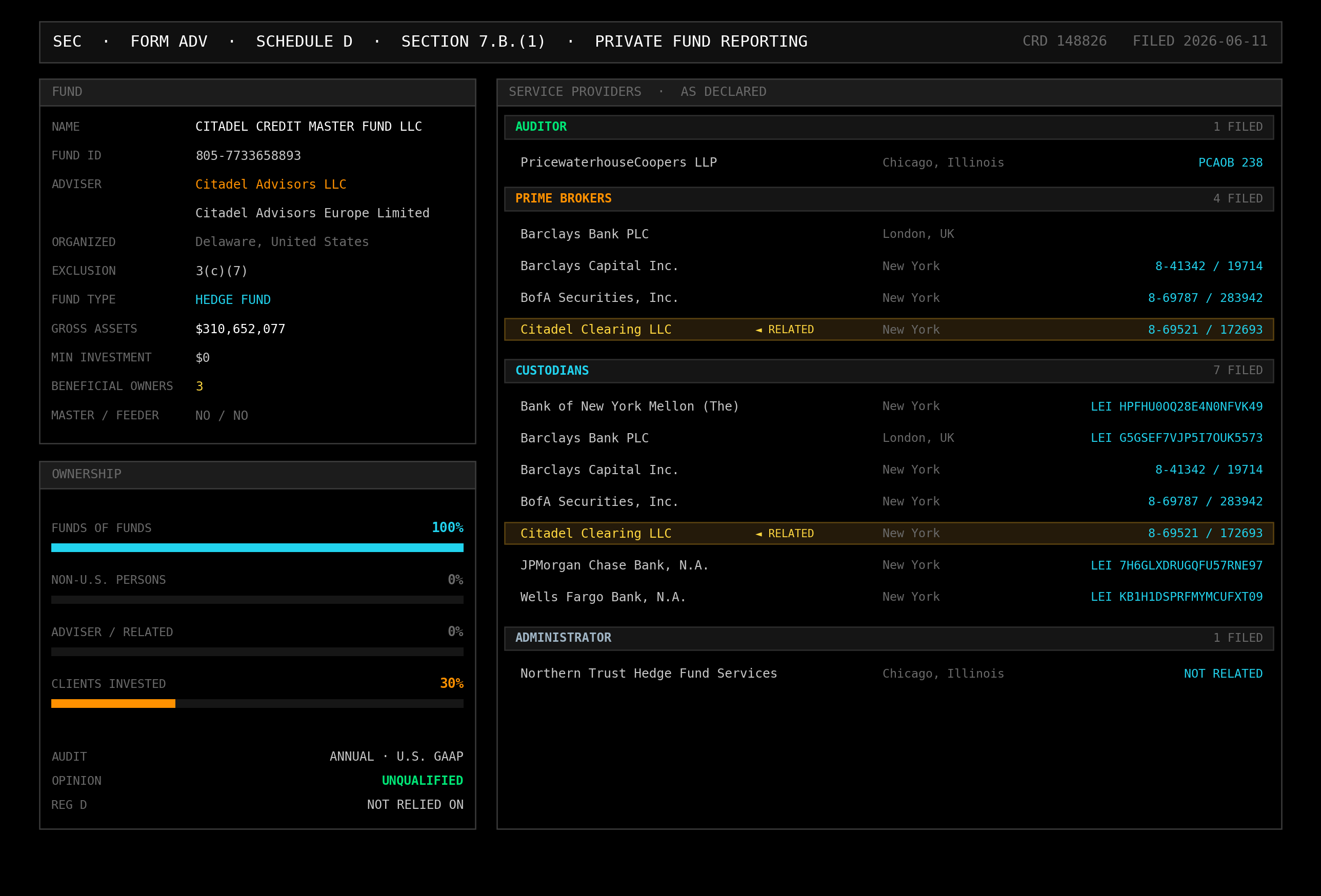Viewport: 1321px width, 896px height.
Task: Click the 4 FILED count for Prime Brokers
Action: 1237,199
